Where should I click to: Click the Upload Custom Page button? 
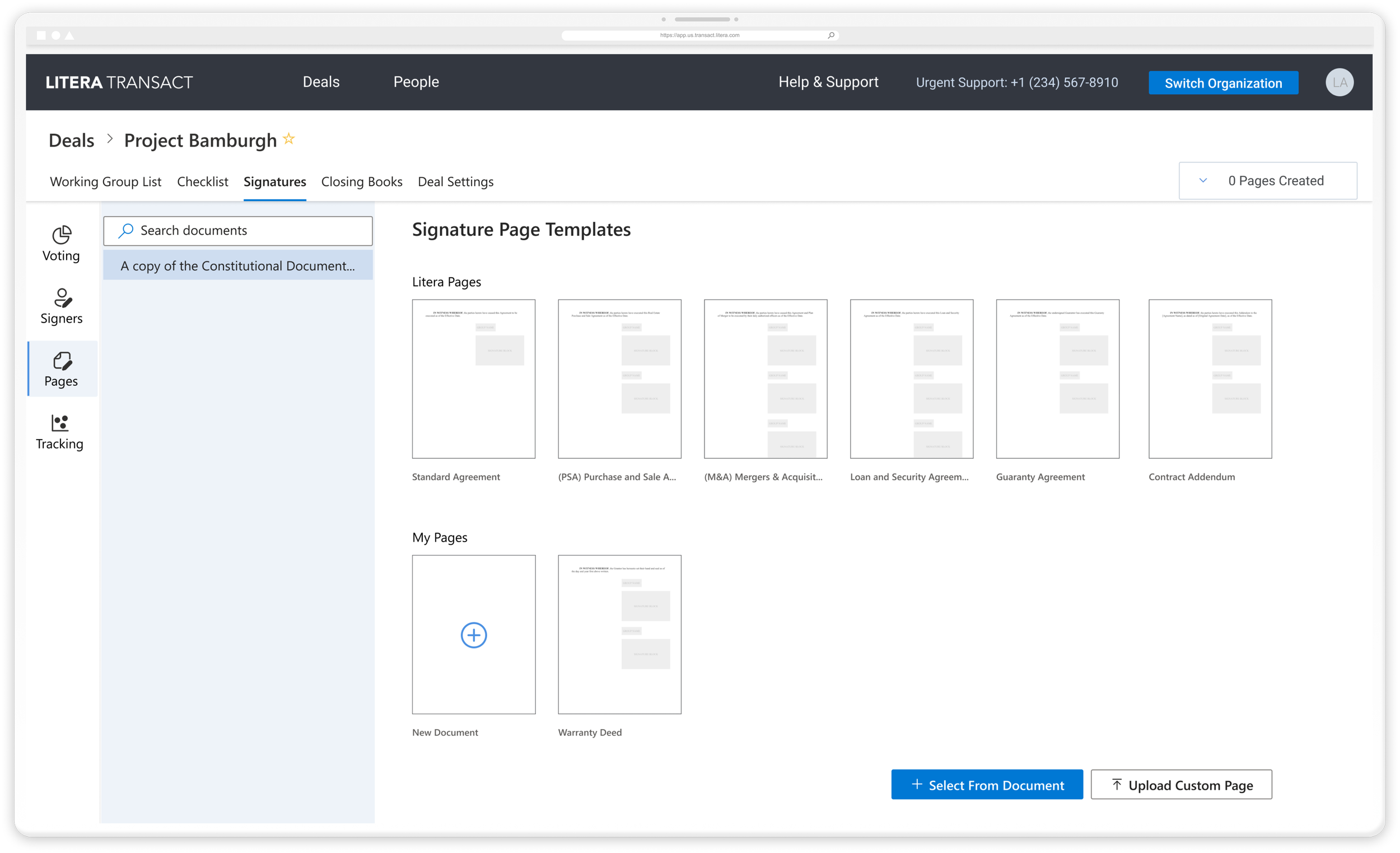[x=1180, y=785]
